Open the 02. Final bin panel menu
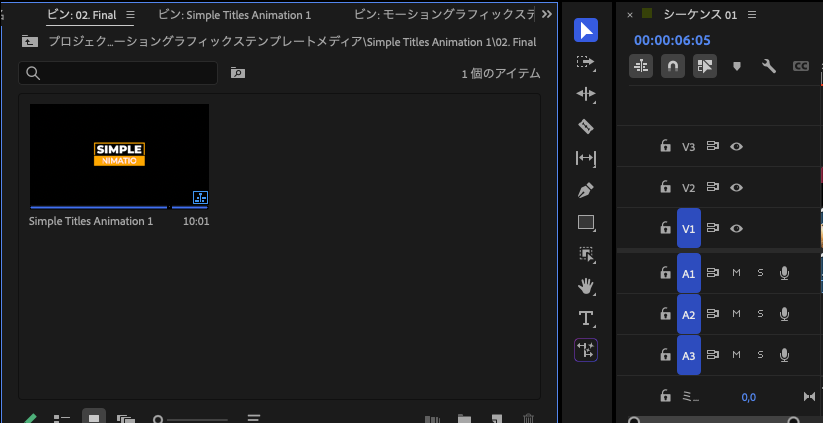The height and width of the screenshot is (423, 823). tap(131, 15)
